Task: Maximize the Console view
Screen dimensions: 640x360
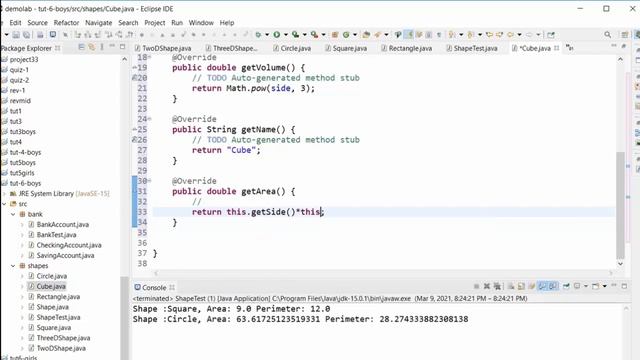Action: [x=624, y=286]
